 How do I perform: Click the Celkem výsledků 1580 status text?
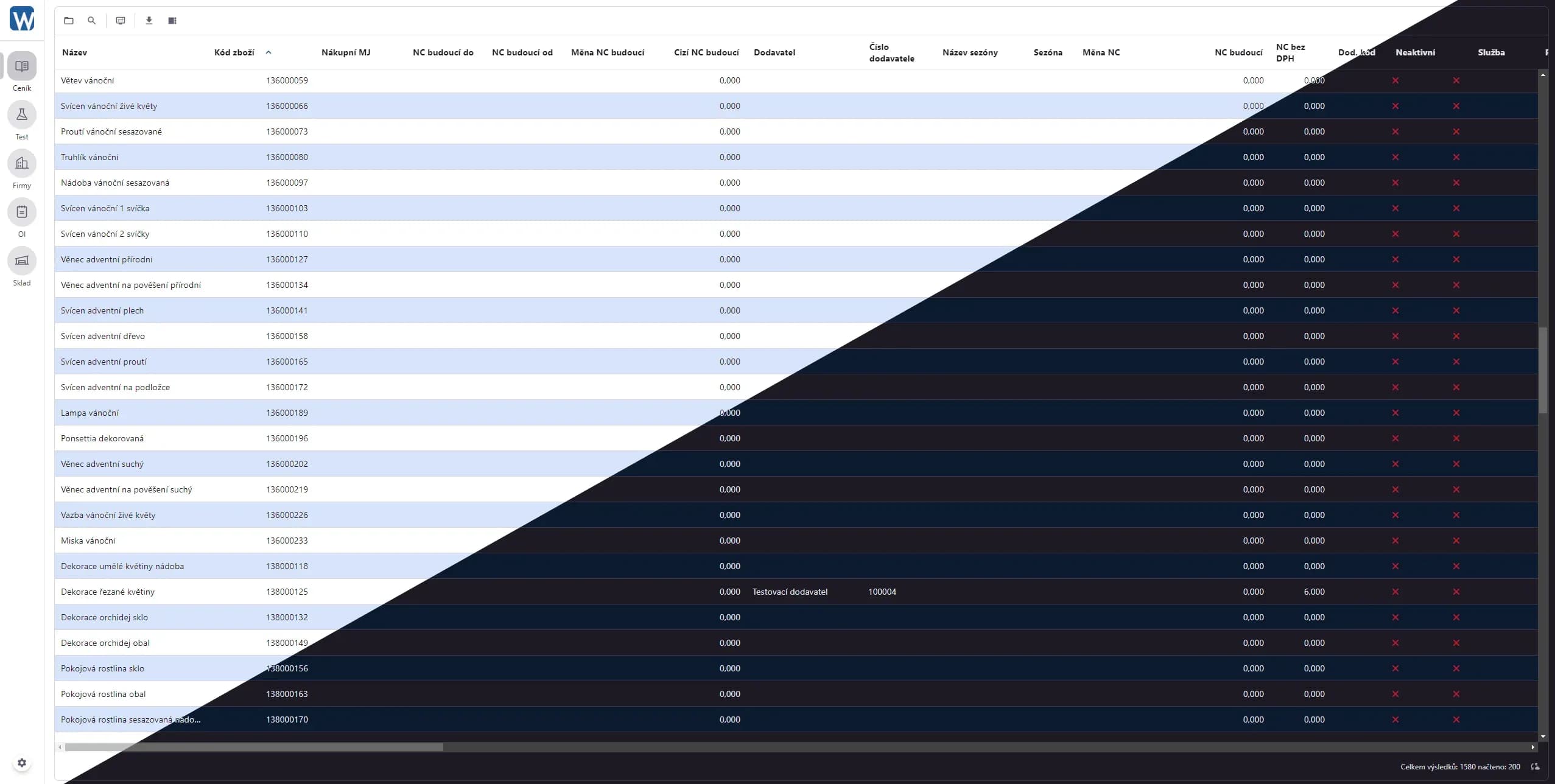click(x=1460, y=767)
